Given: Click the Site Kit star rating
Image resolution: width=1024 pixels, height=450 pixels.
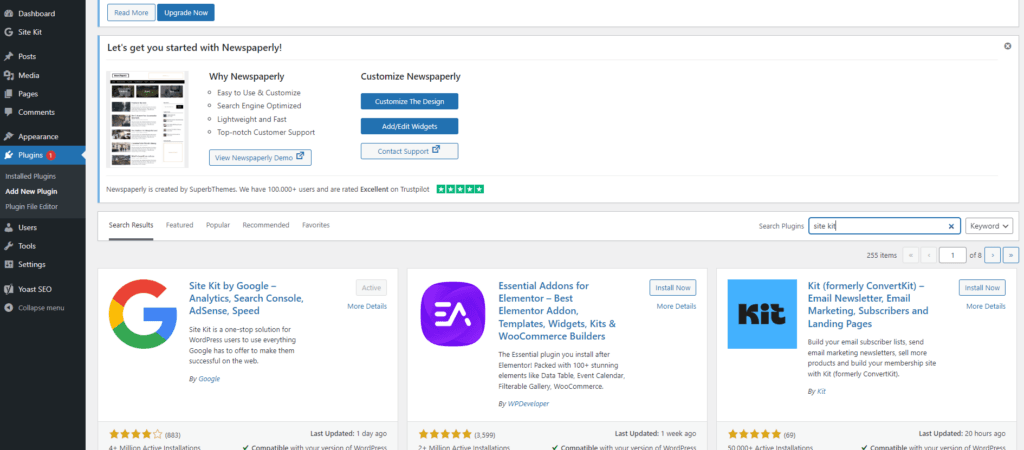Looking at the screenshot, I should (136, 434).
